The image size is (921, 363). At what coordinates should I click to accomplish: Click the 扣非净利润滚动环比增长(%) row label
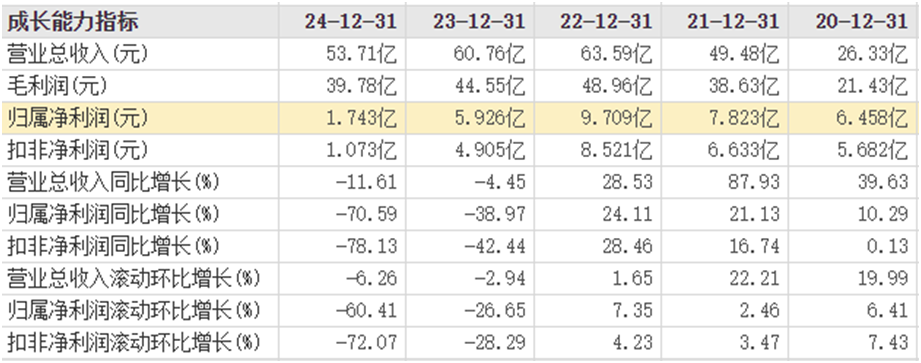coord(133,342)
